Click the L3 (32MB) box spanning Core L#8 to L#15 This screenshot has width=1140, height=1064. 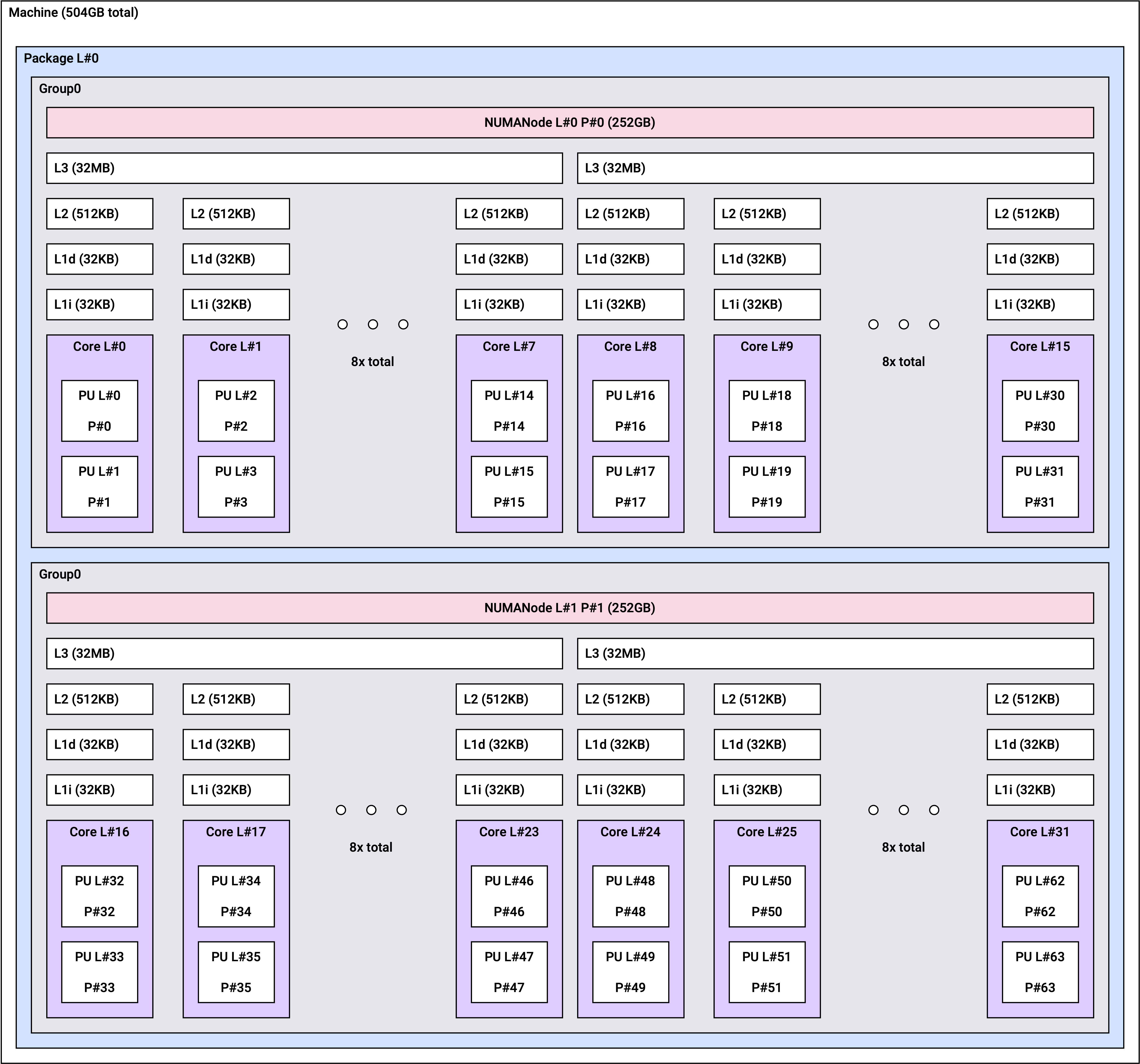pos(835,168)
